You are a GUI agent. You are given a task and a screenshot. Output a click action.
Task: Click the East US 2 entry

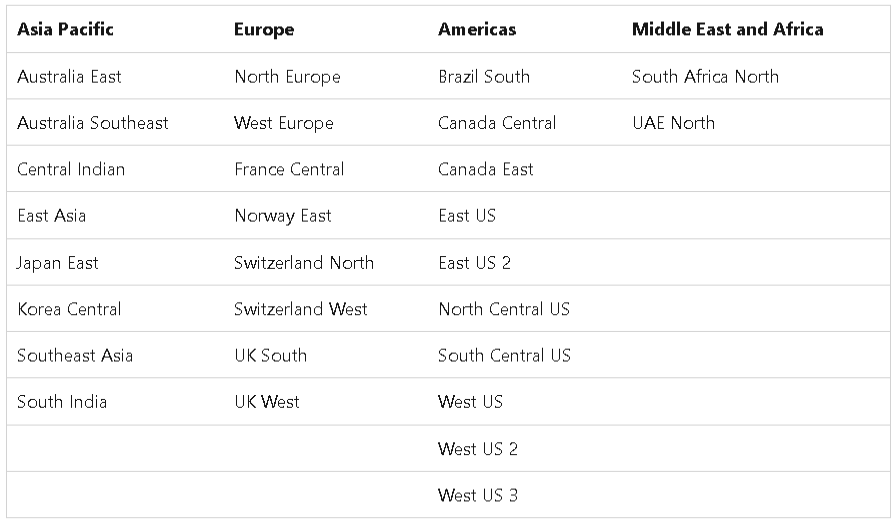point(474,263)
